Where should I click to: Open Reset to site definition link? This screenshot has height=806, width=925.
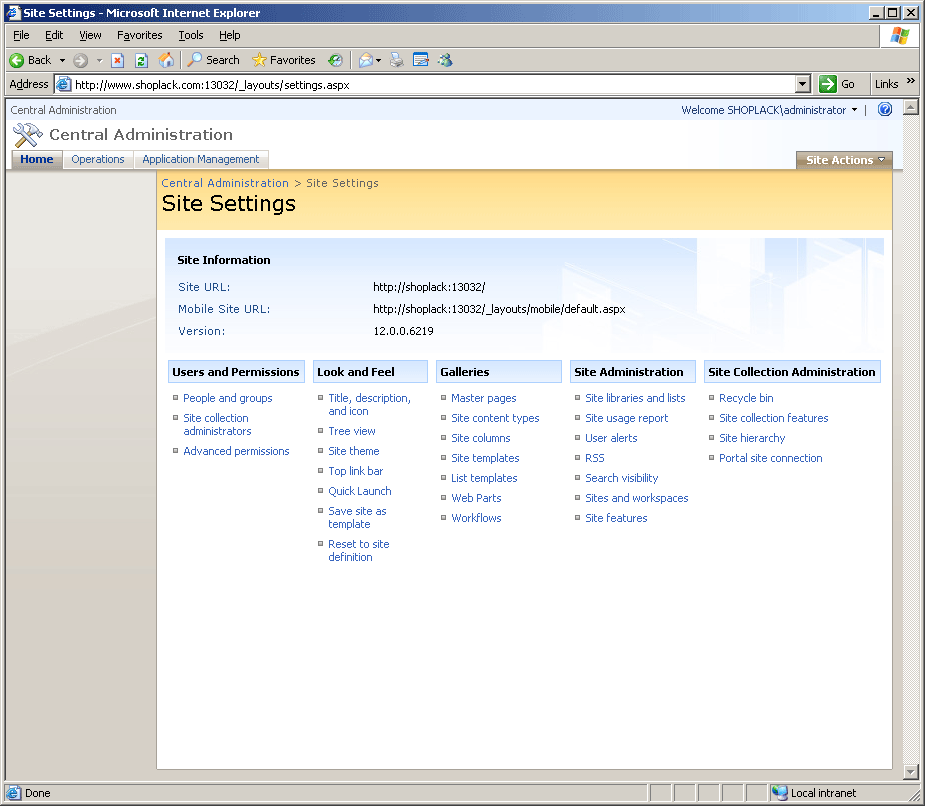(359, 551)
